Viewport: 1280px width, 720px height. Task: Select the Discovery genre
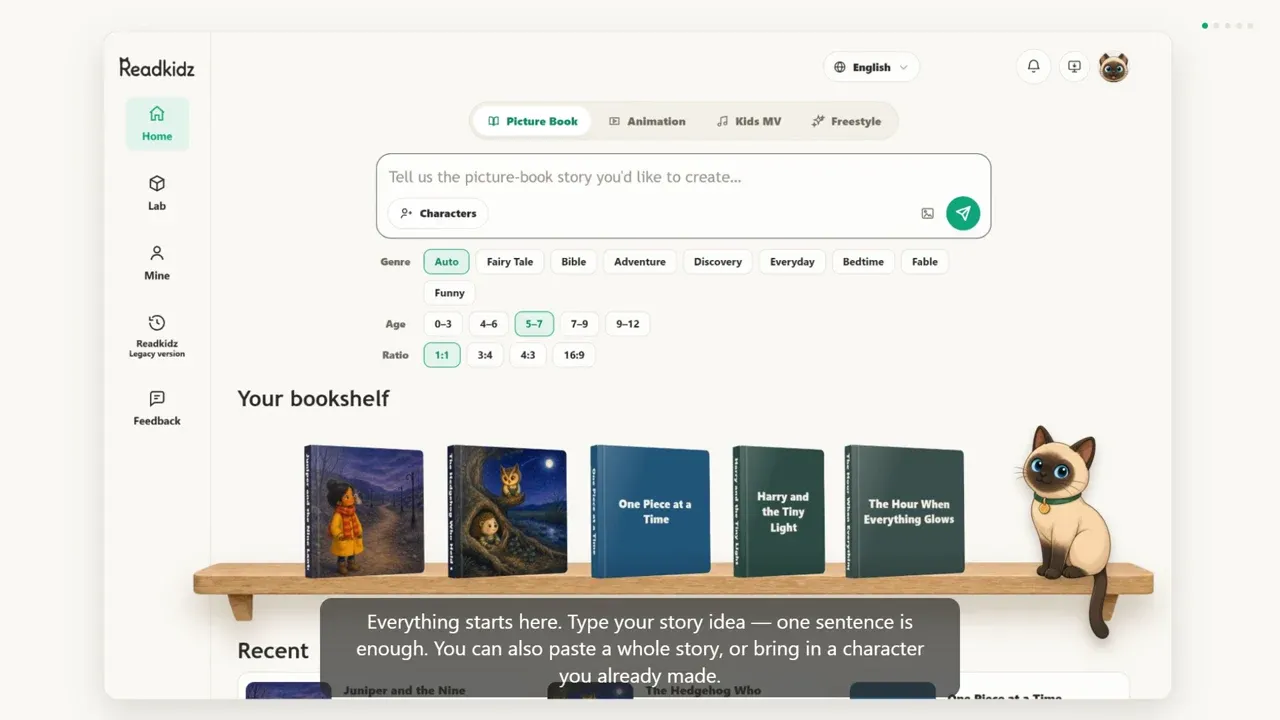[x=718, y=262]
